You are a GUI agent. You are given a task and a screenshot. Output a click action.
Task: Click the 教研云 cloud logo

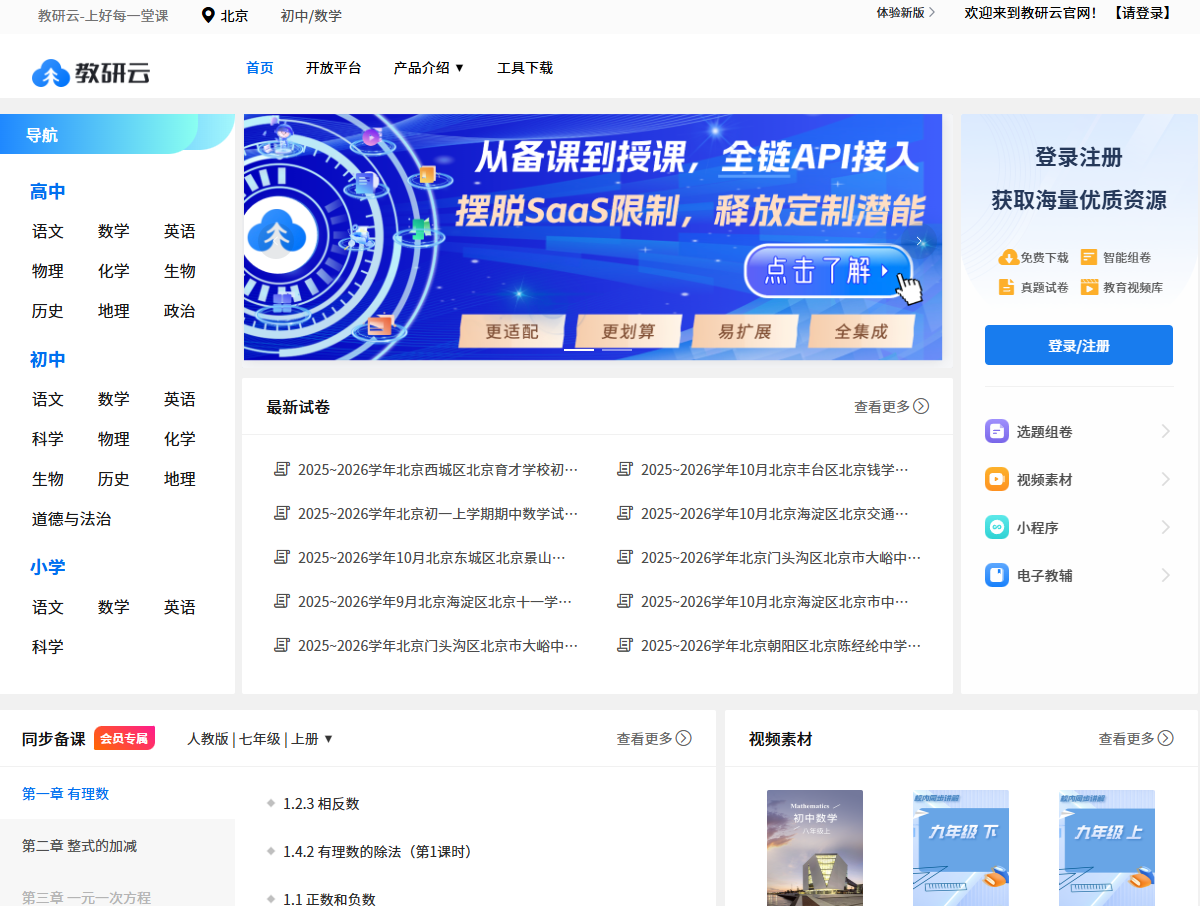pos(49,72)
